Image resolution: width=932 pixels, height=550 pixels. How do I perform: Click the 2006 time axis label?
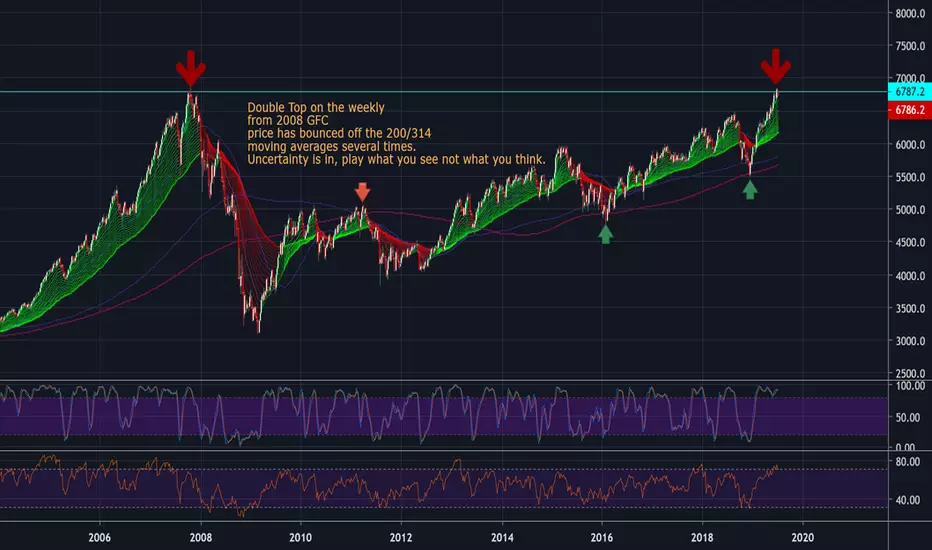point(99,538)
